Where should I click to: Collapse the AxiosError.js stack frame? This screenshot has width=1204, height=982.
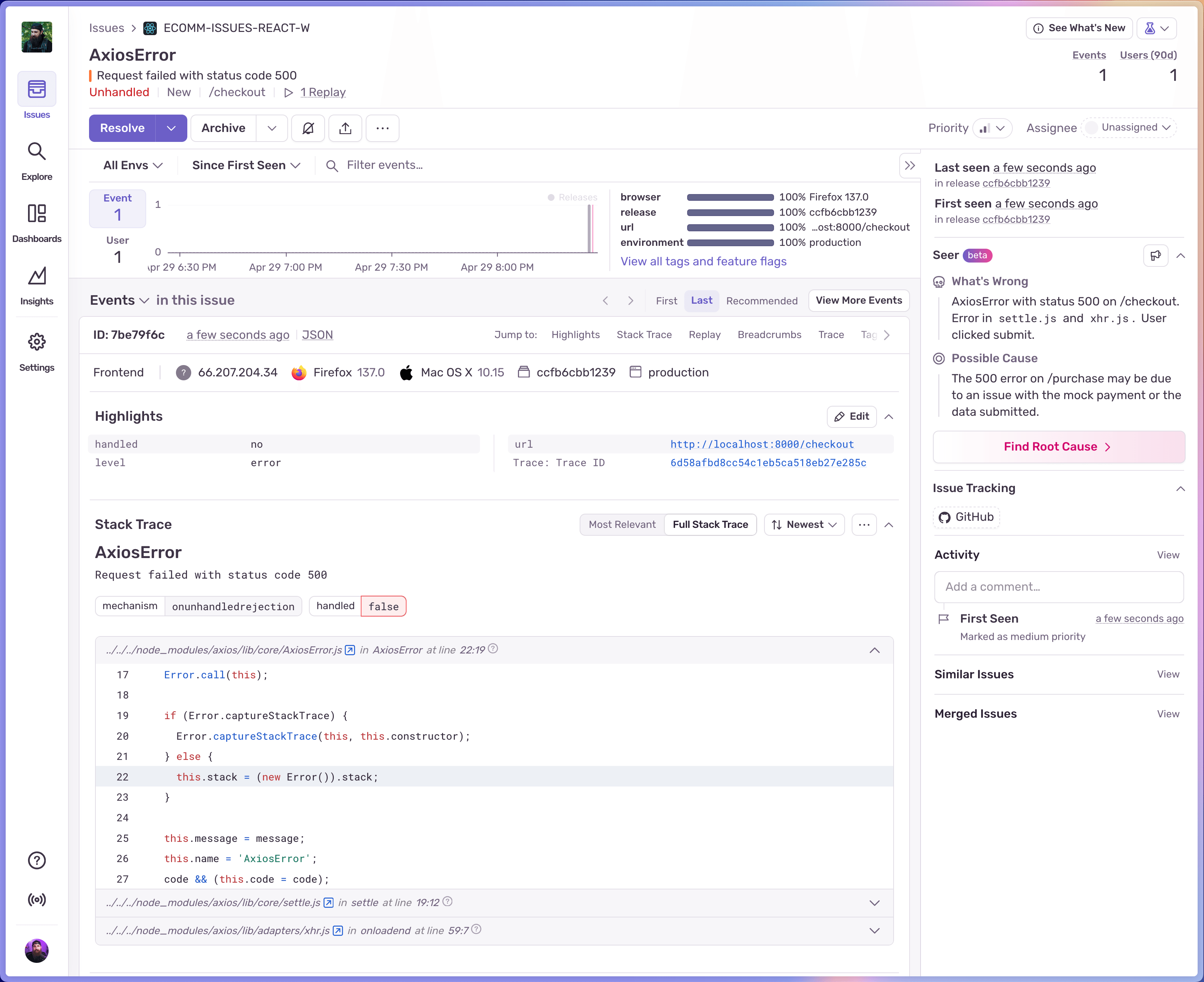pos(875,651)
